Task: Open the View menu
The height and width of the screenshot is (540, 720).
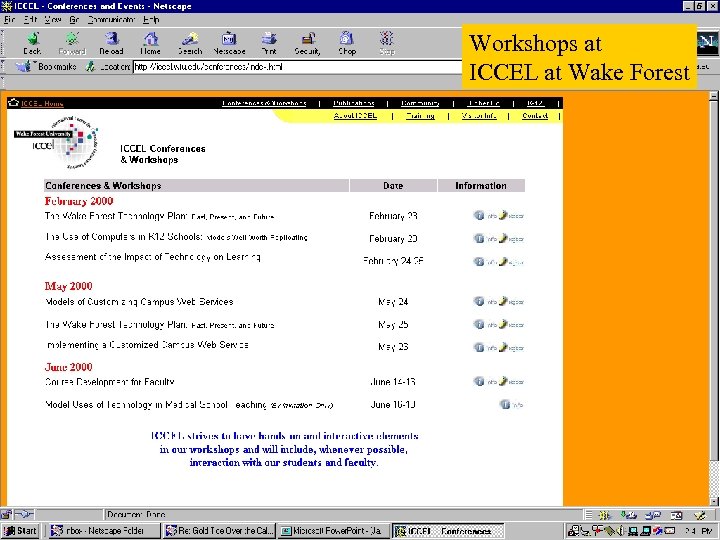Action: [x=53, y=20]
